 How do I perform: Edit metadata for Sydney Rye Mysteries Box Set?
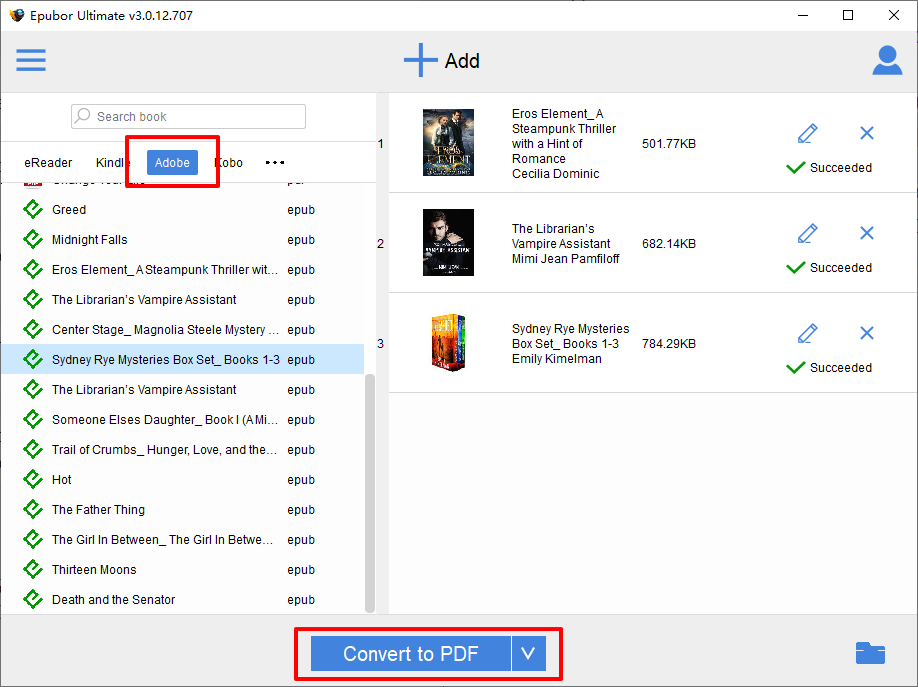[807, 334]
